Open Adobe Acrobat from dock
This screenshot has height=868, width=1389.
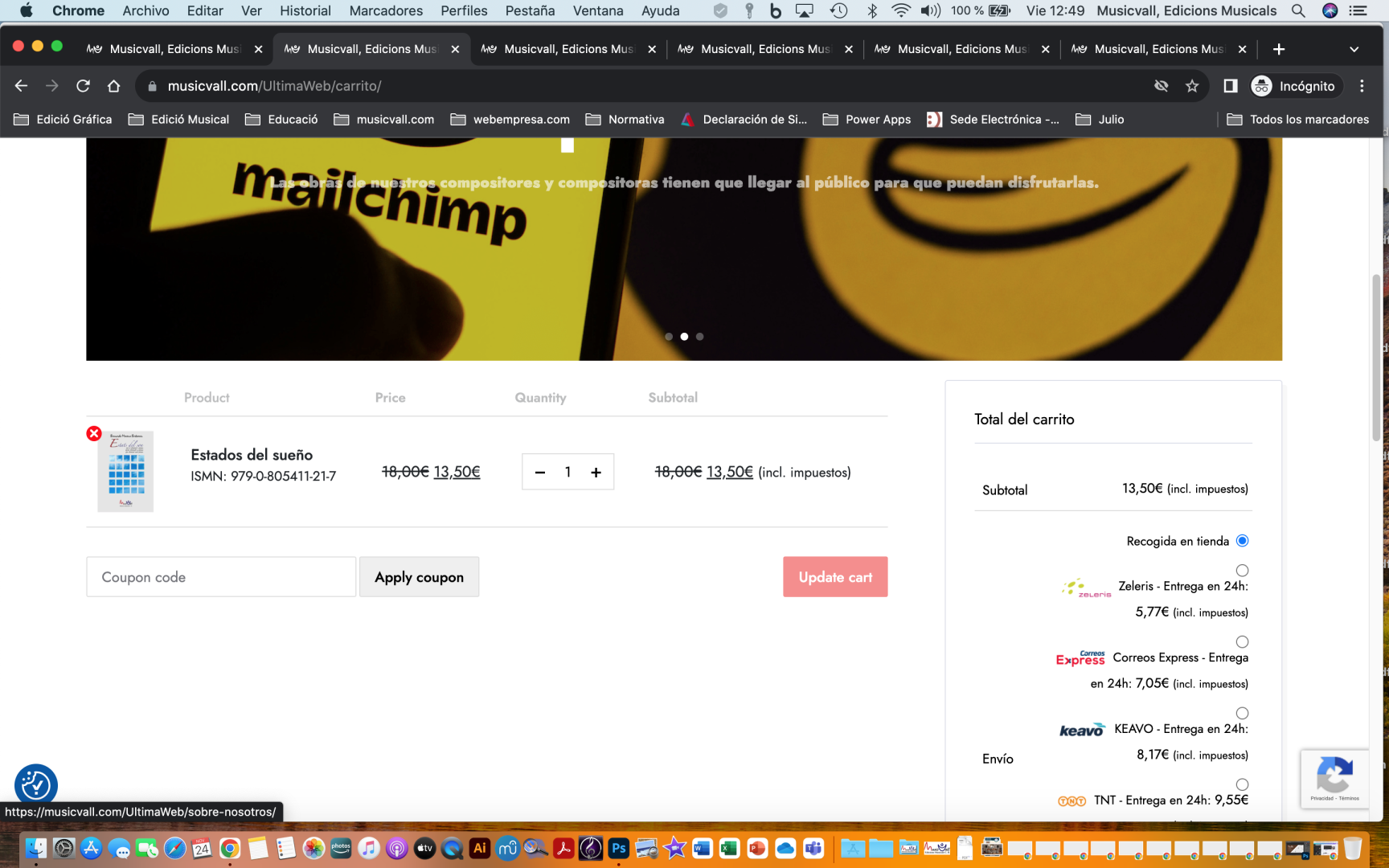[x=563, y=848]
